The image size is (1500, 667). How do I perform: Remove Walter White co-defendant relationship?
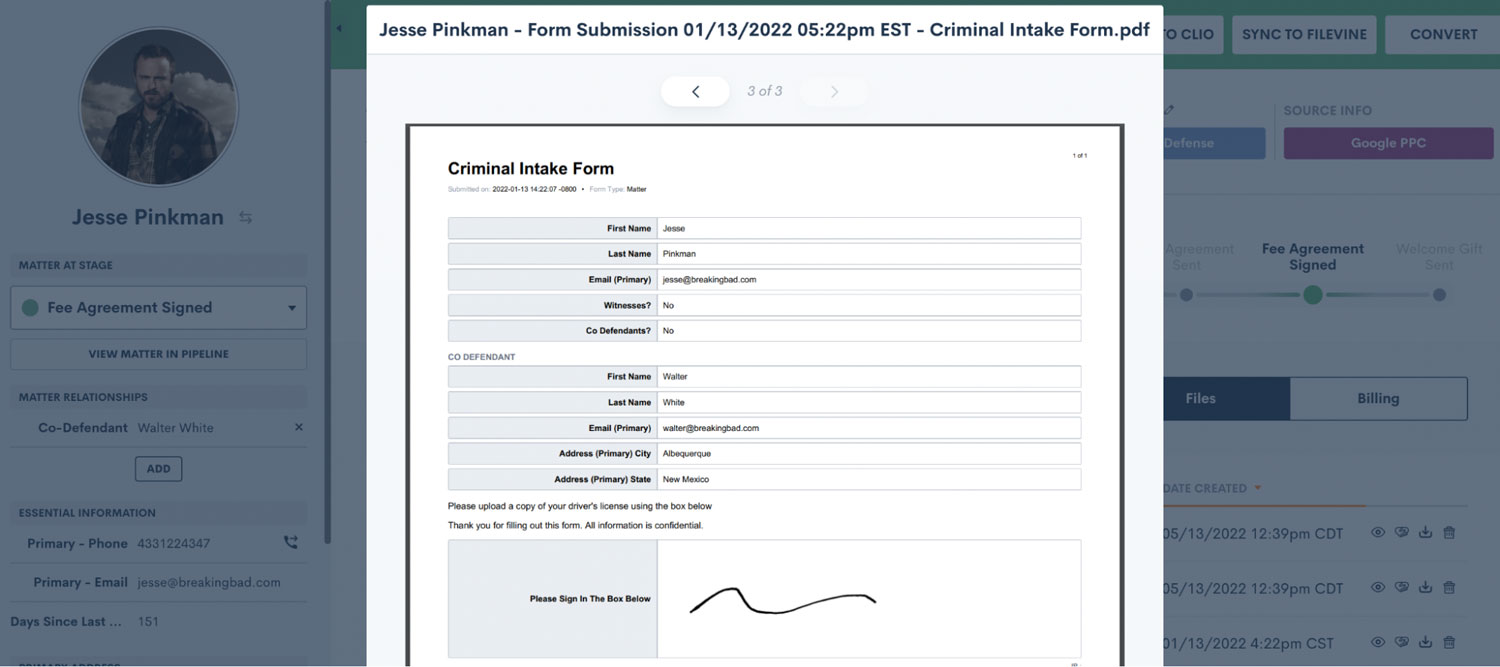coord(298,427)
